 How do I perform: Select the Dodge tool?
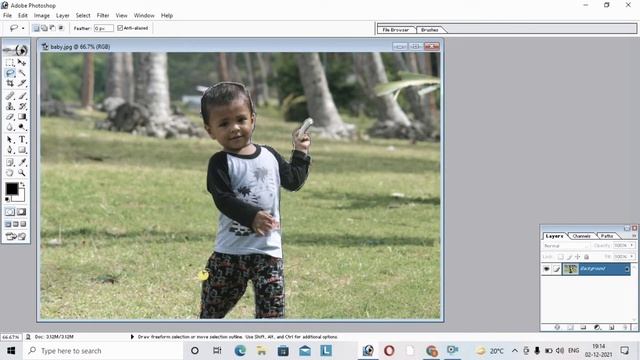(22, 127)
